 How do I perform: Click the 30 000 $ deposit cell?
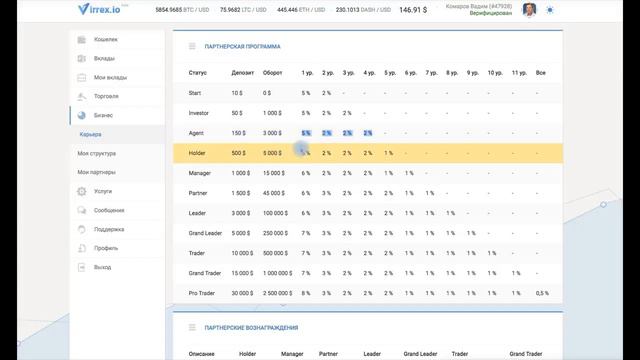pyautogui.click(x=242, y=293)
